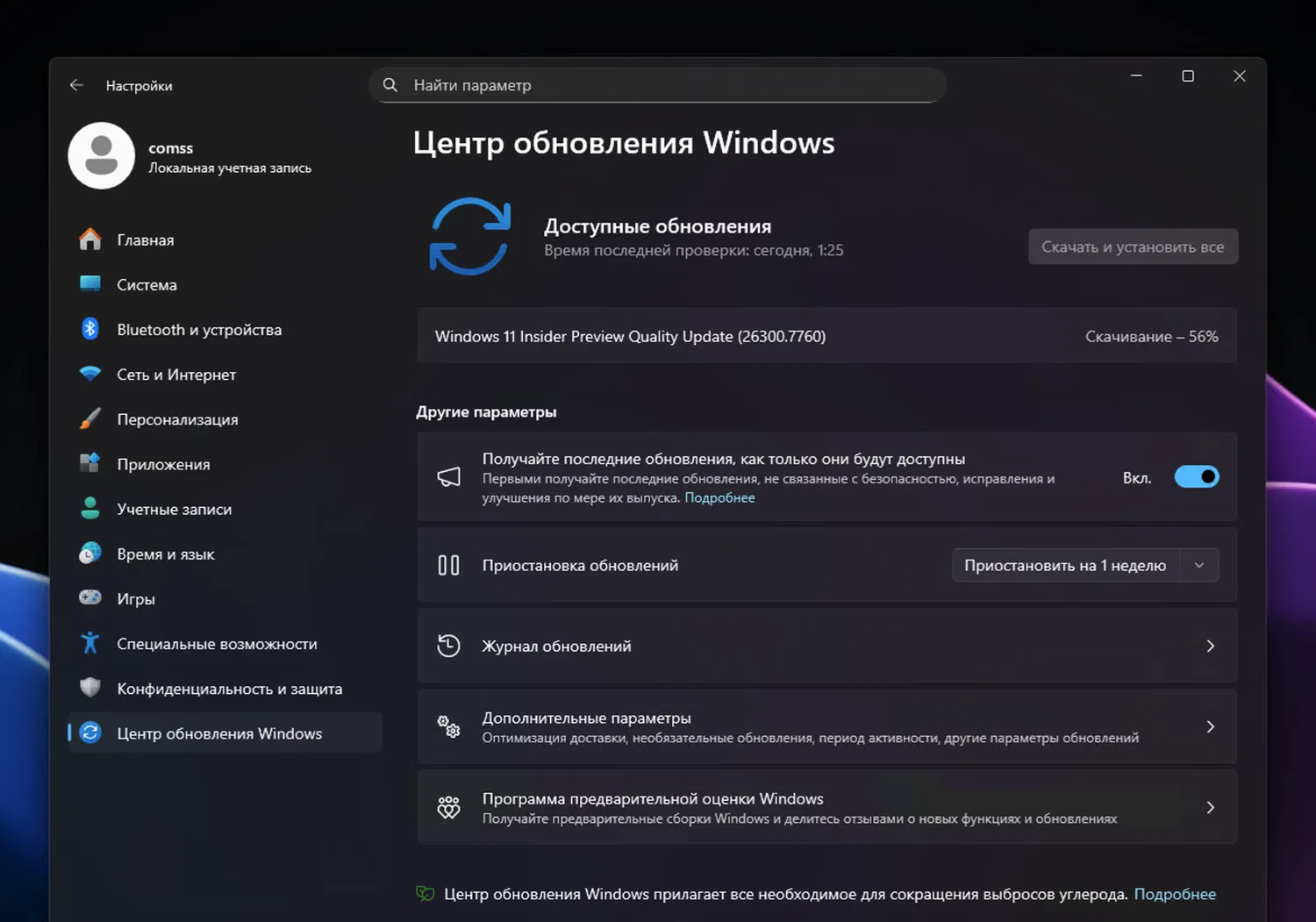Toggle off receiving latest updates immediately
This screenshot has width=1316, height=922.
click(1197, 476)
